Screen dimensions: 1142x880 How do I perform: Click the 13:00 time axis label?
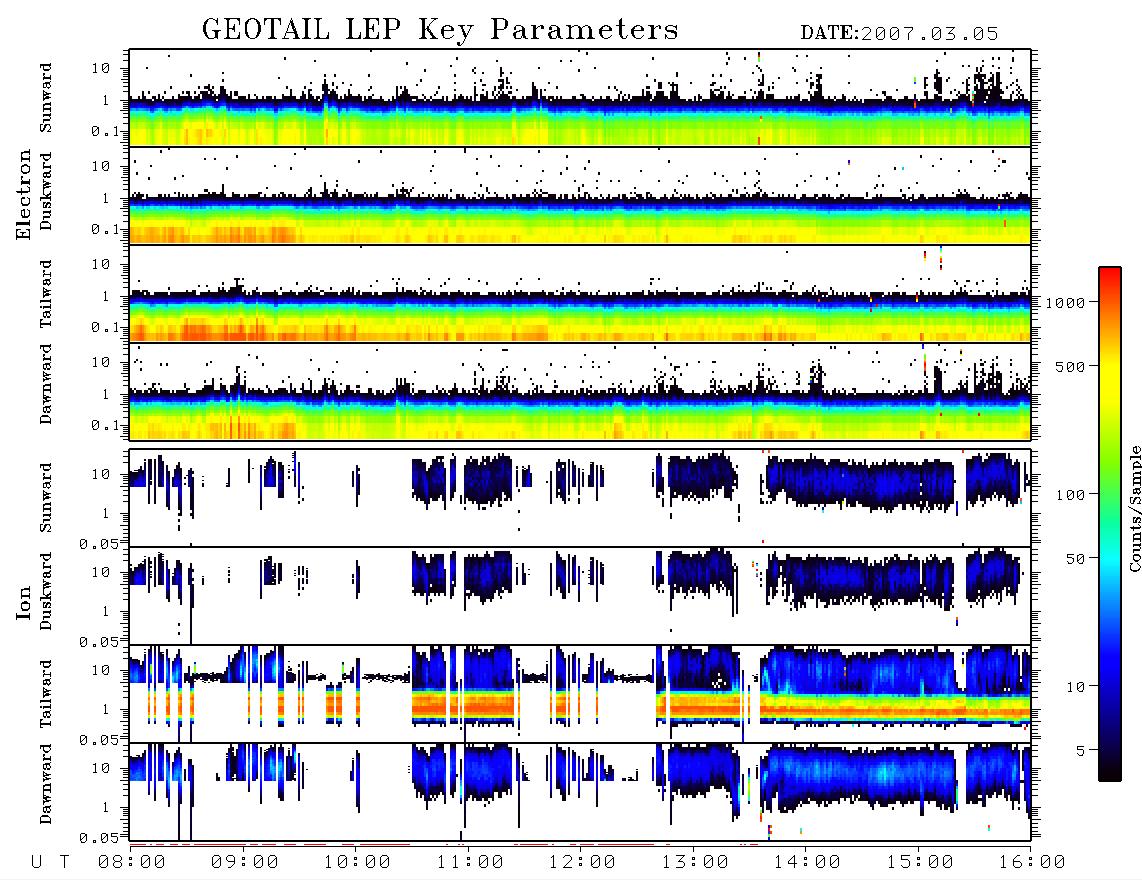695,863
